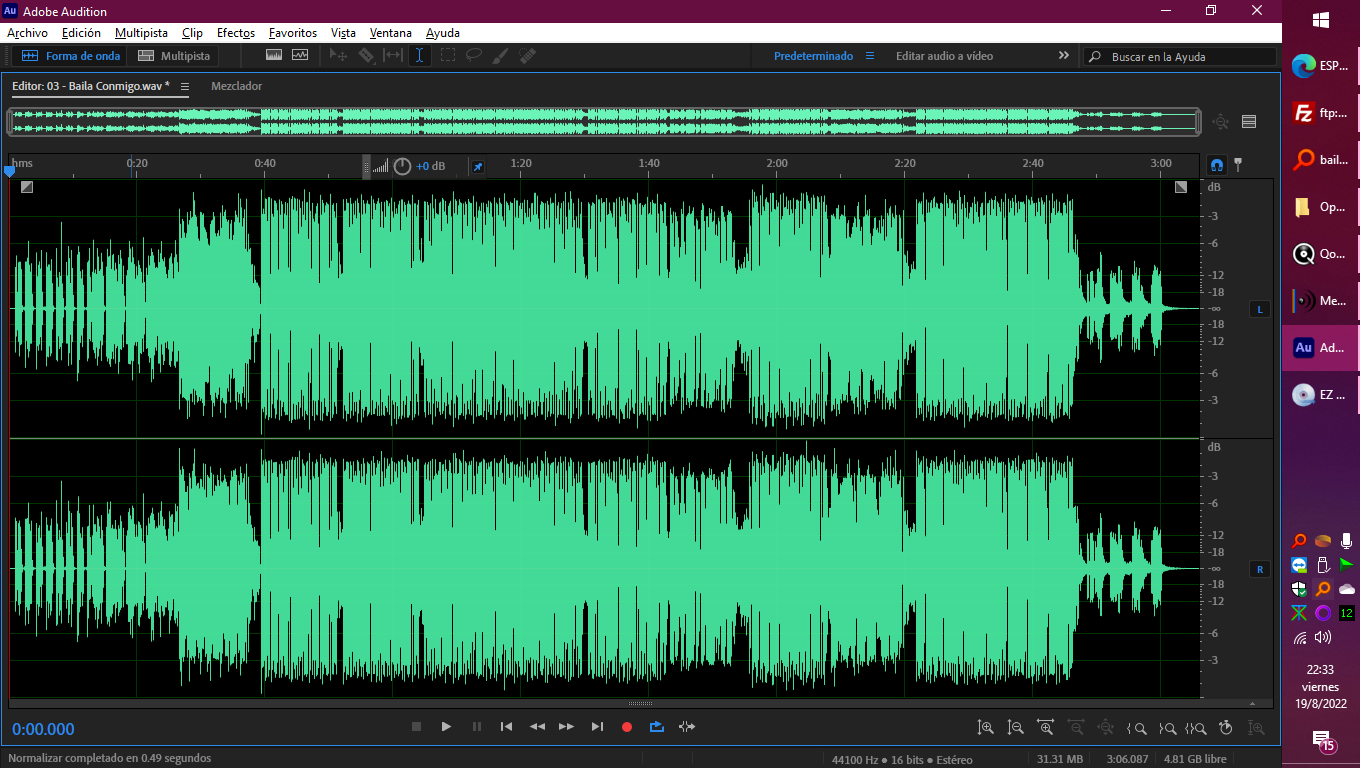The width and height of the screenshot is (1360, 768).
Task: Move playhead to previous marker
Action: click(506, 727)
